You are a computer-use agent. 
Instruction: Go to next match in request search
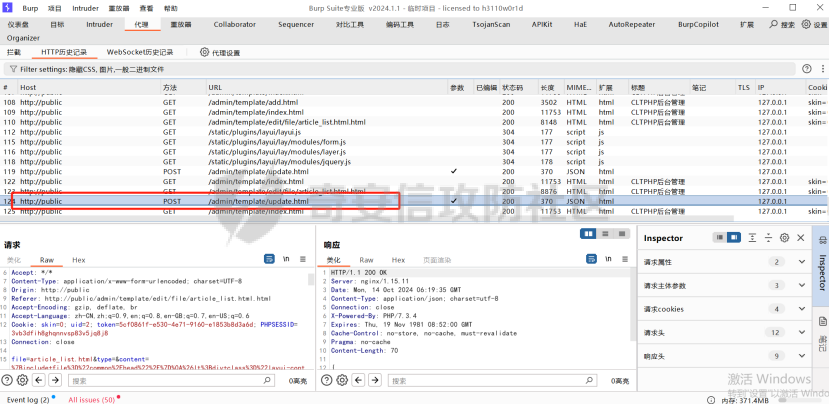[56, 380]
